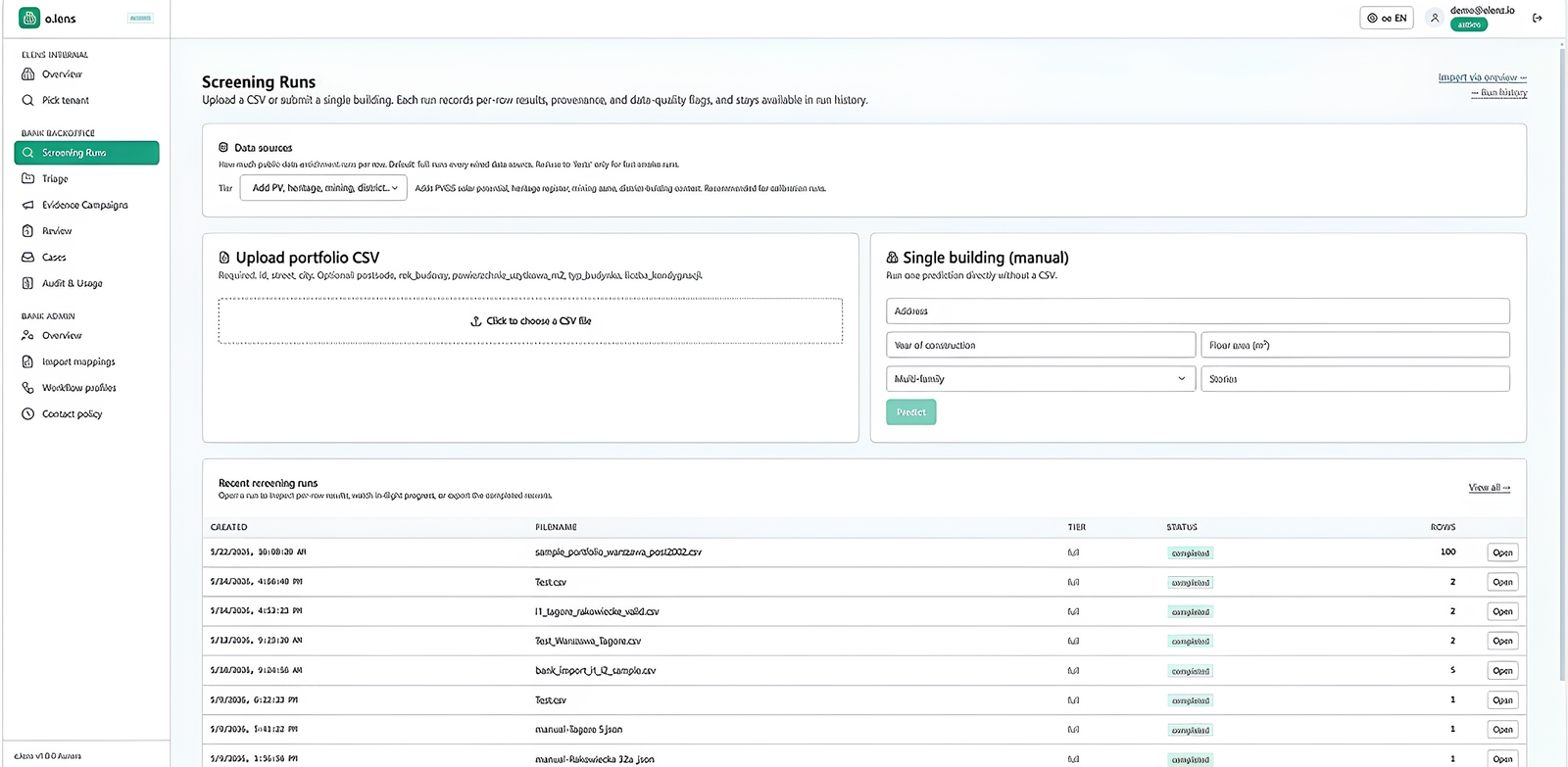
Task: Follow Import via preview link
Action: pyautogui.click(x=1482, y=77)
